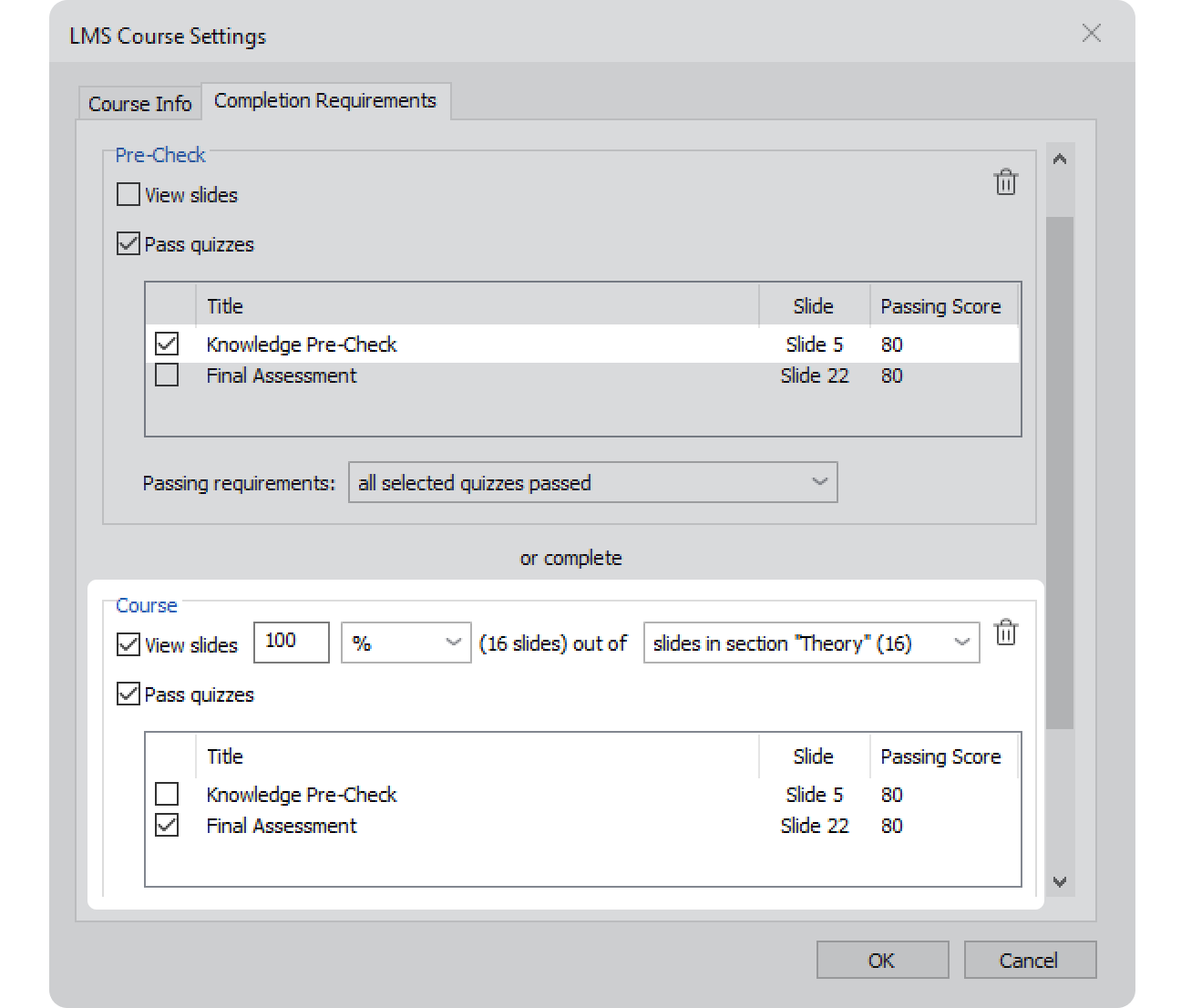Click the scroll up arrow
Image resolution: width=1181 pixels, height=1008 pixels.
(1060, 159)
